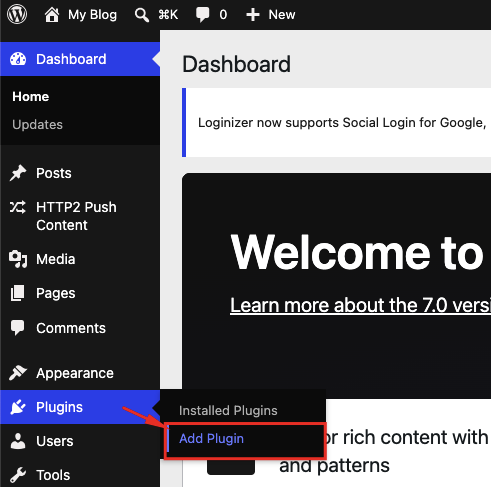Select Home under Dashboard menu

[x=31, y=97]
